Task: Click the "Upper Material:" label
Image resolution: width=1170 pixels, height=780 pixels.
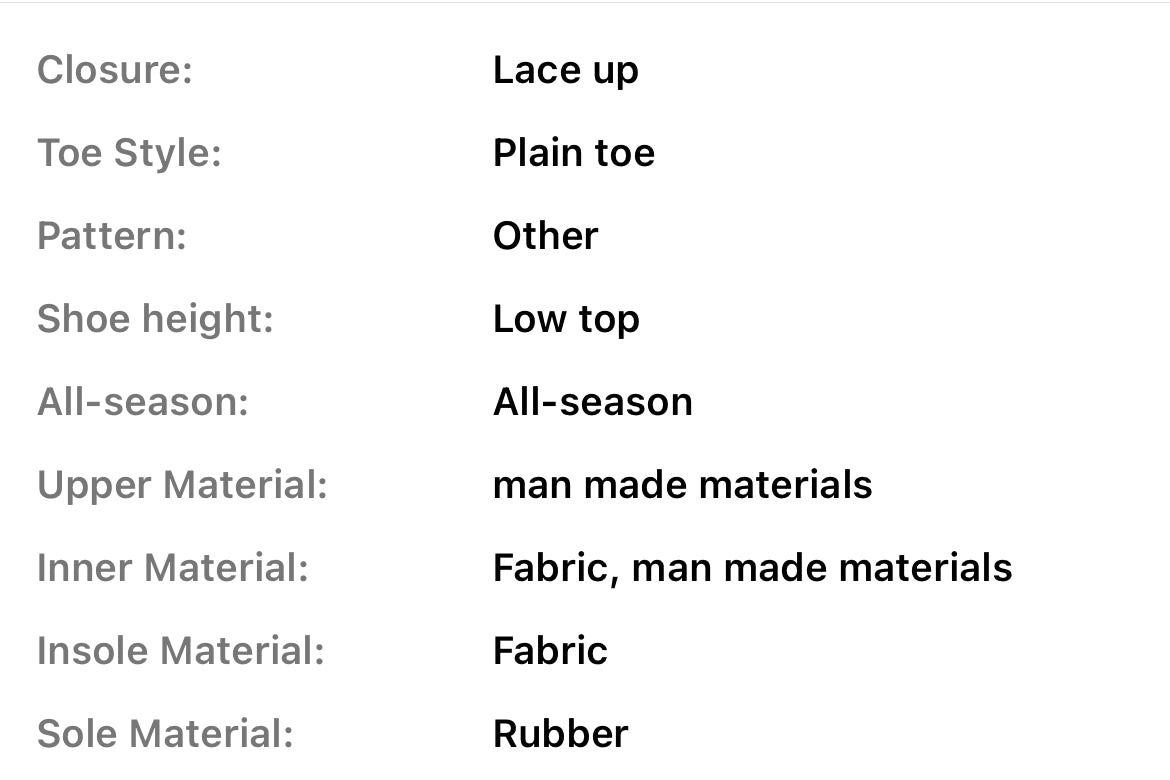Action: click(x=183, y=486)
